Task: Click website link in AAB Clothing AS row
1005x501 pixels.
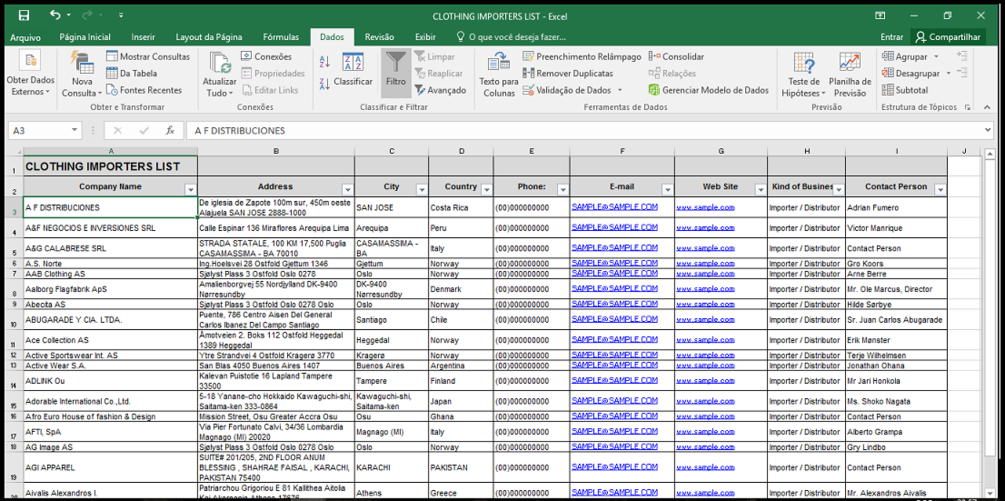Action: pos(706,274)
